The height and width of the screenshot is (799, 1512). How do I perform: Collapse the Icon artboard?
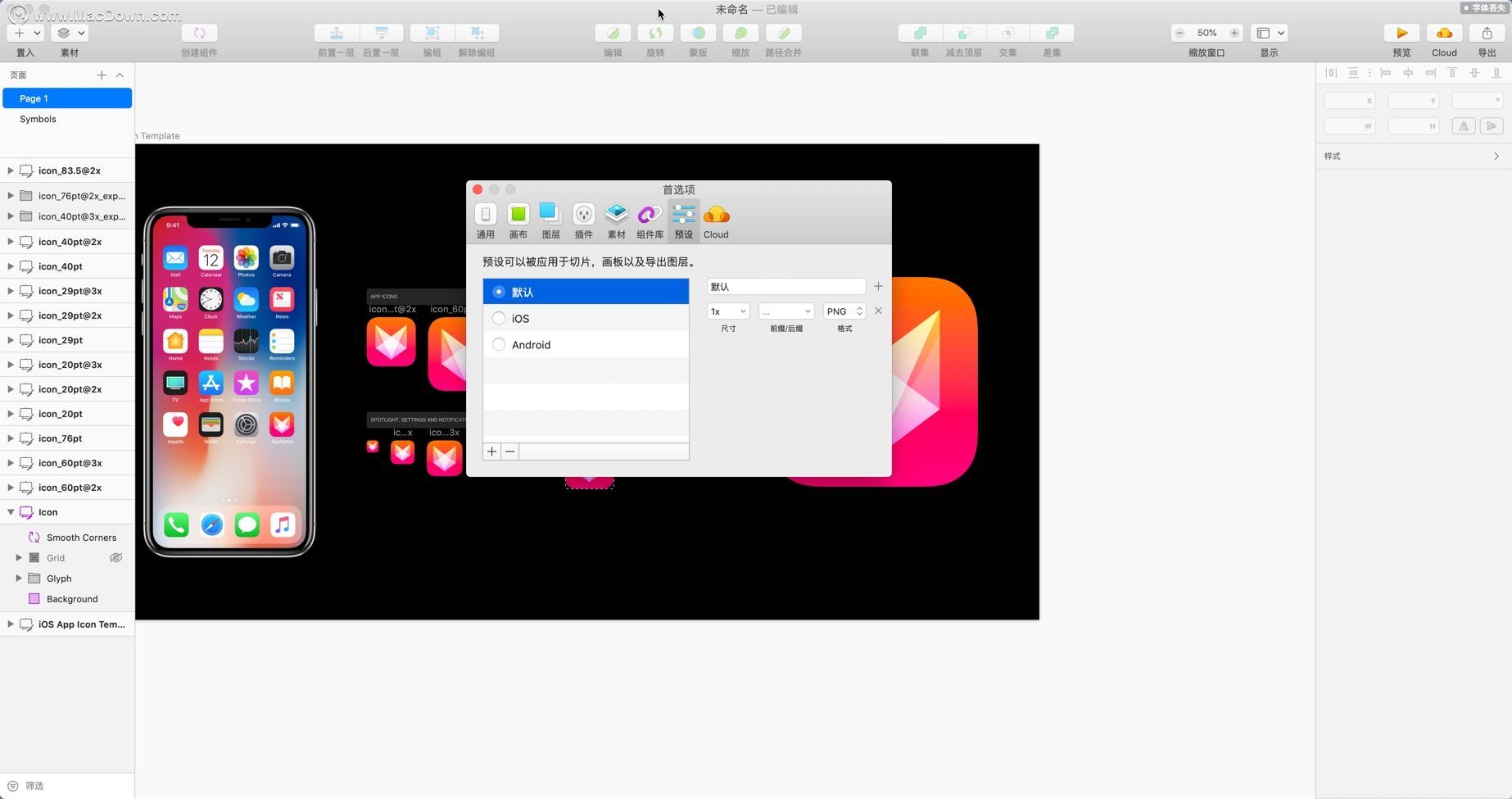pos(10,512)
